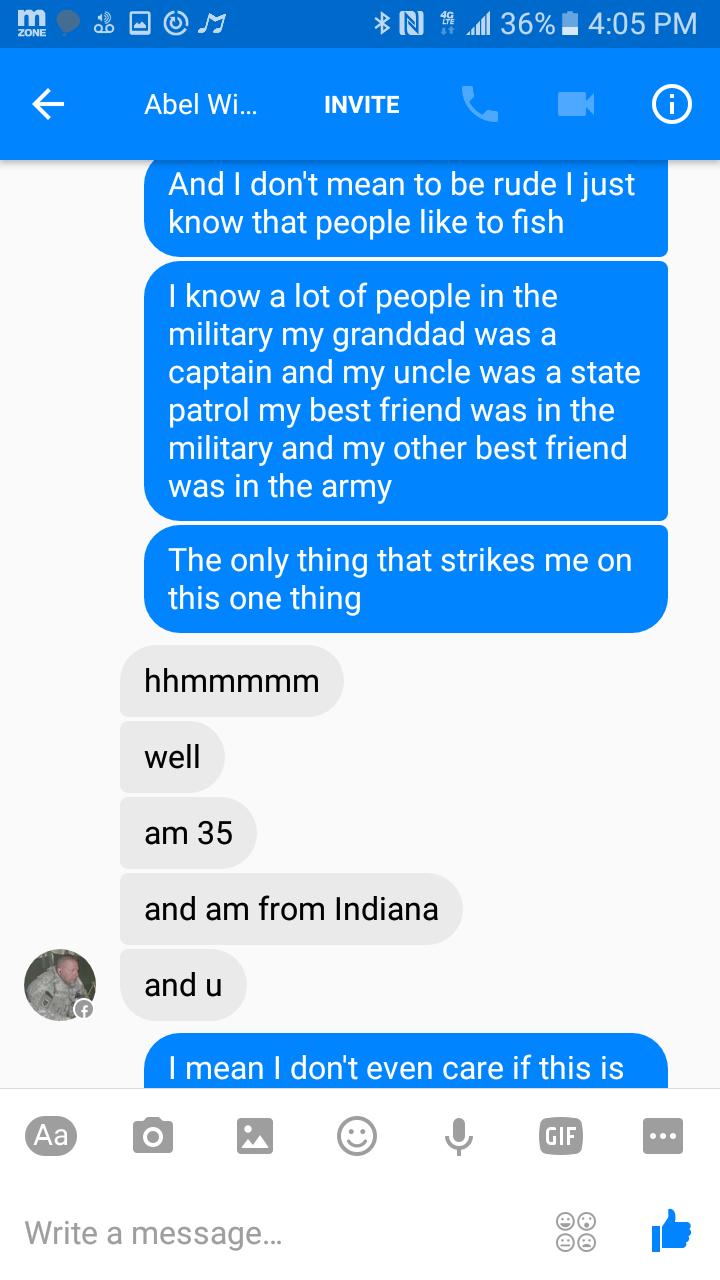The image size is (720, 1280).
Task: Select the 'and am from Indiana' message bubble
Action: (x=291, y=909)
